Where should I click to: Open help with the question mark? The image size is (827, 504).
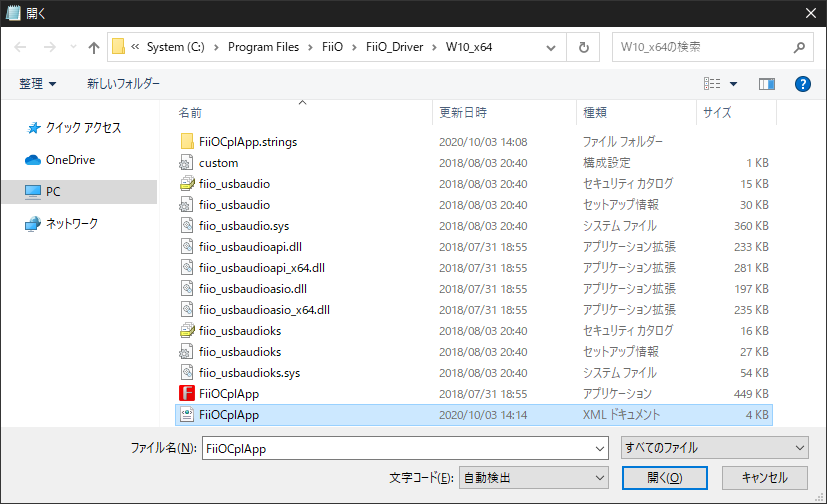802,84
